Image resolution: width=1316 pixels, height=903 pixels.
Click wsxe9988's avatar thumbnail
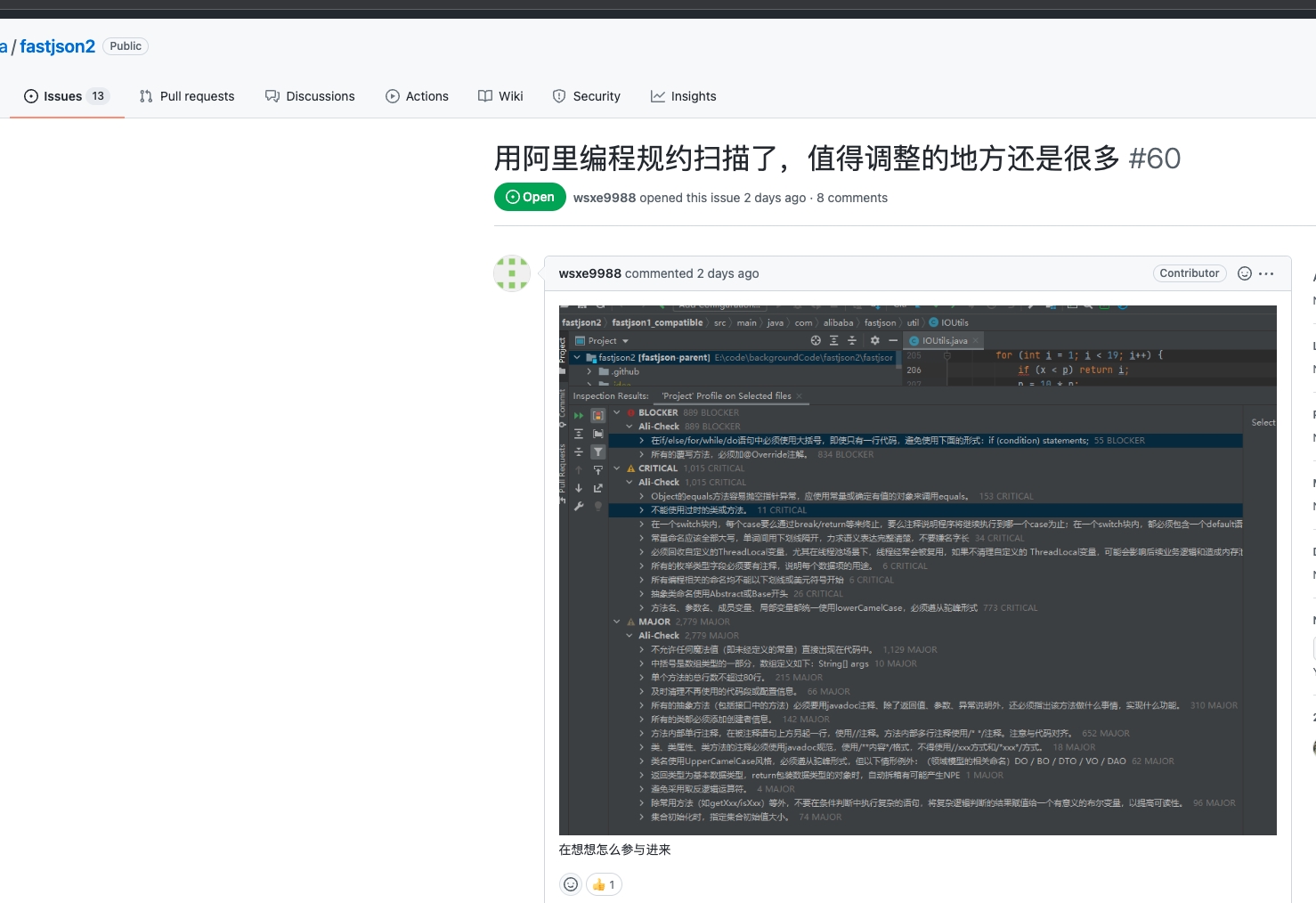pyautogui.click(x=511, y=273)
